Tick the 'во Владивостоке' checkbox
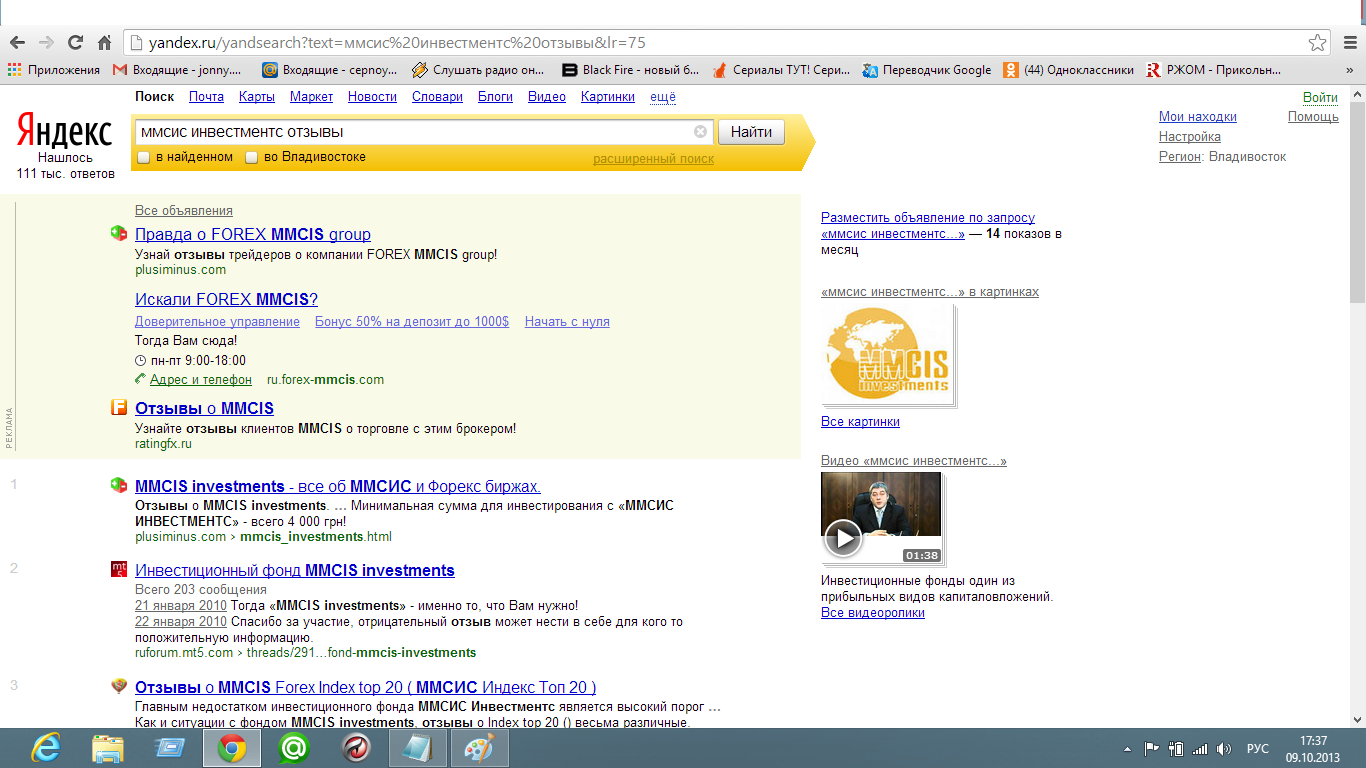Screen dimensions: 1366x768 pyautogui.click(x=252, y=157)
